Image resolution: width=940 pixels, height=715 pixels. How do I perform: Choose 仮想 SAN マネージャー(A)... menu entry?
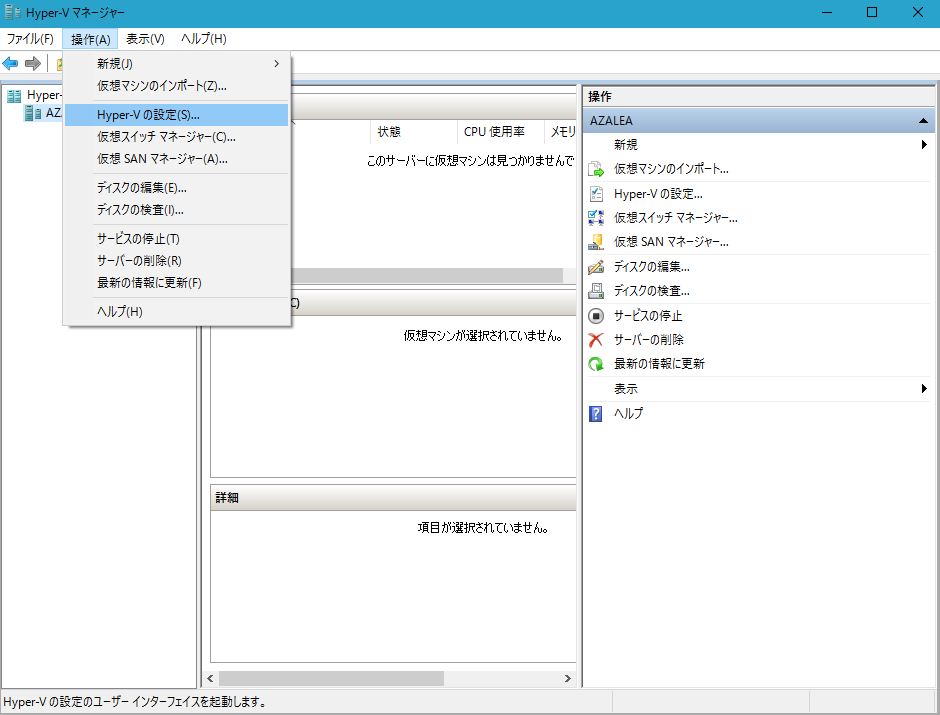point(176,159)
